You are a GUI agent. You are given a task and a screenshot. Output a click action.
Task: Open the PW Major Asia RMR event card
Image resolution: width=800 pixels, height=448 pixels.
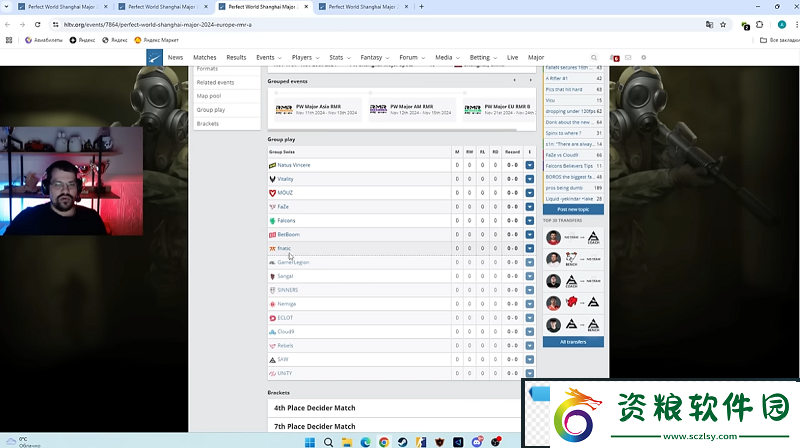click(x=316, y=109)
